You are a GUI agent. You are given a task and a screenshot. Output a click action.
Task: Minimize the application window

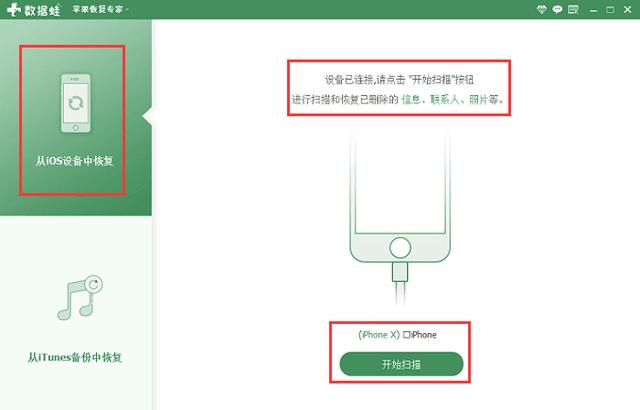coord(593,10)
